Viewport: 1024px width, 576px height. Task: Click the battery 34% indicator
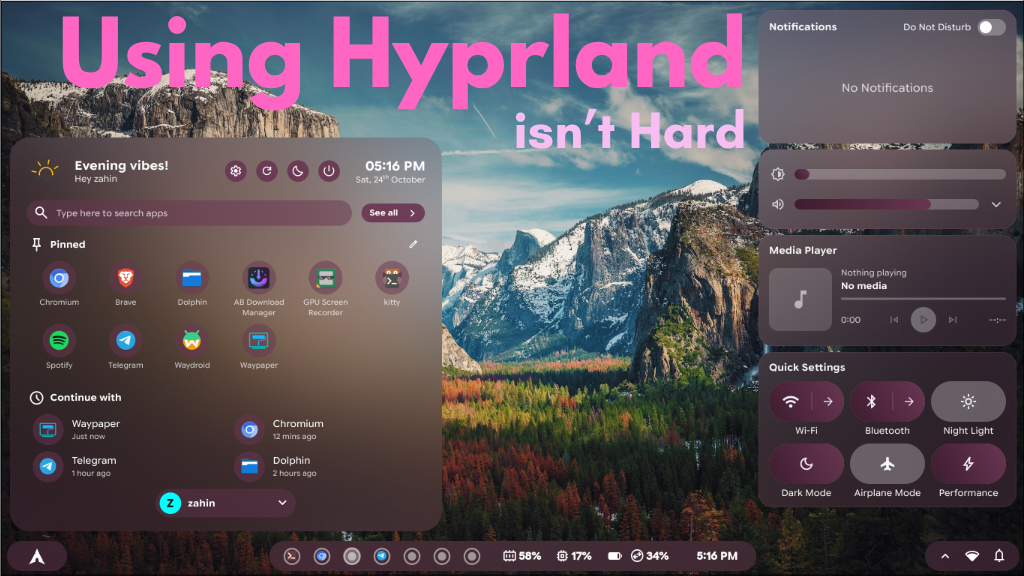[638, 556]
